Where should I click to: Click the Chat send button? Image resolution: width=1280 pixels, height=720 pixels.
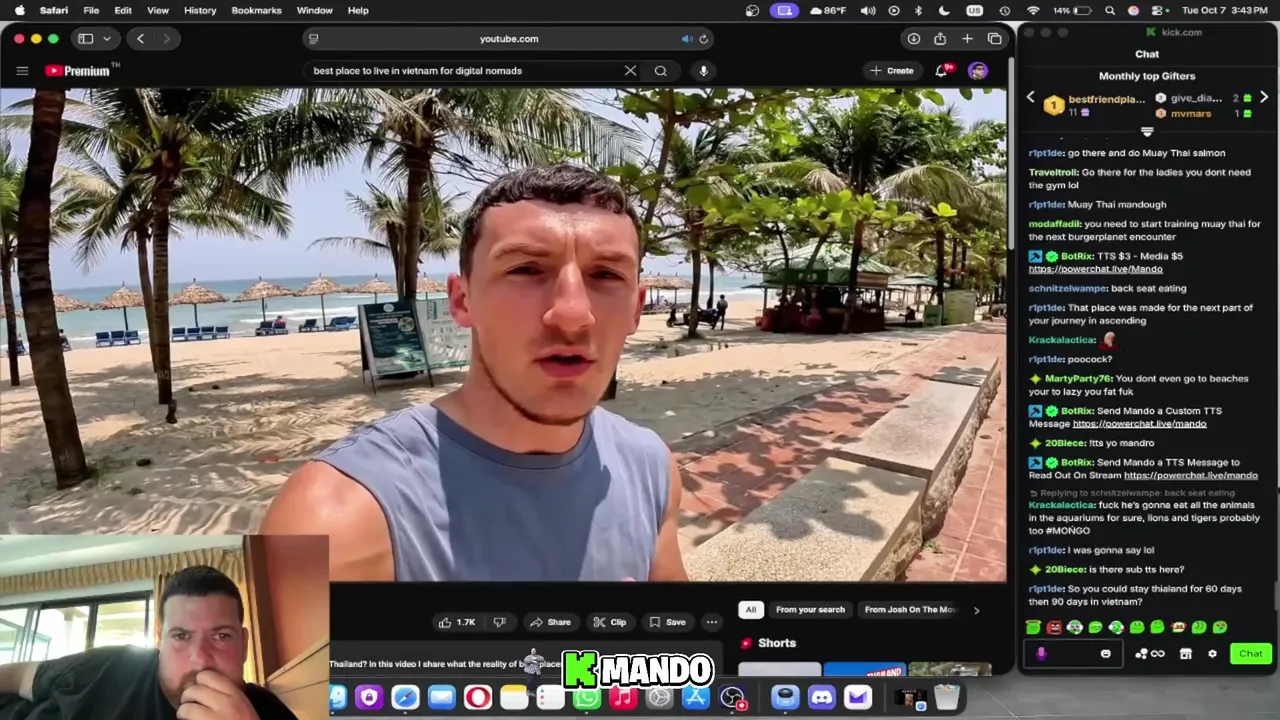(x=1251, y=654)
